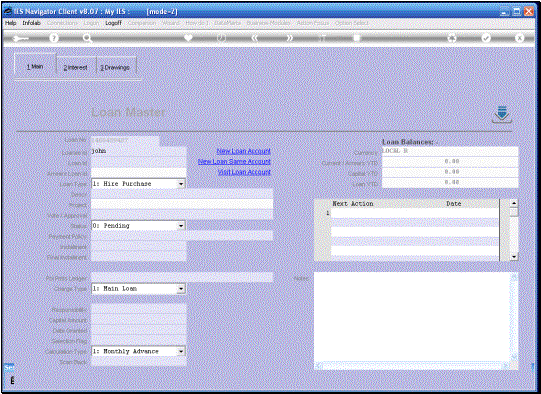541x394 pixels.
Task: Switch to the 2 Interest tab
Action: (76, 68)
